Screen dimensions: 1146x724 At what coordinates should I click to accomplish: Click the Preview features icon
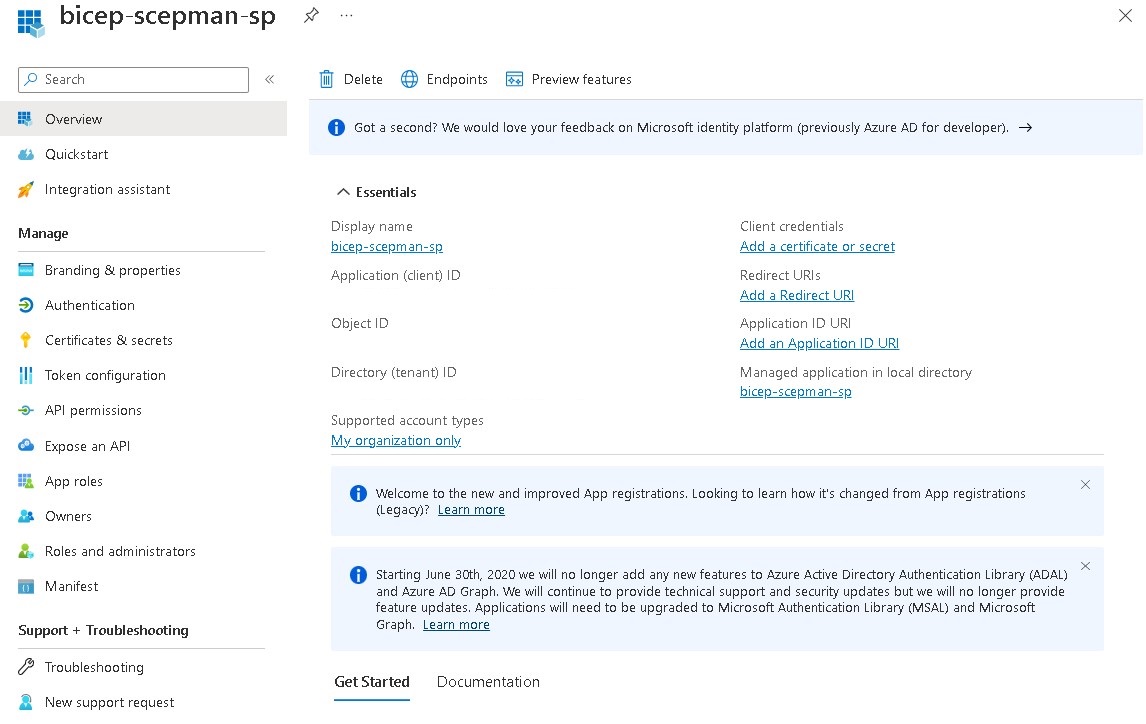click(515, 79)
